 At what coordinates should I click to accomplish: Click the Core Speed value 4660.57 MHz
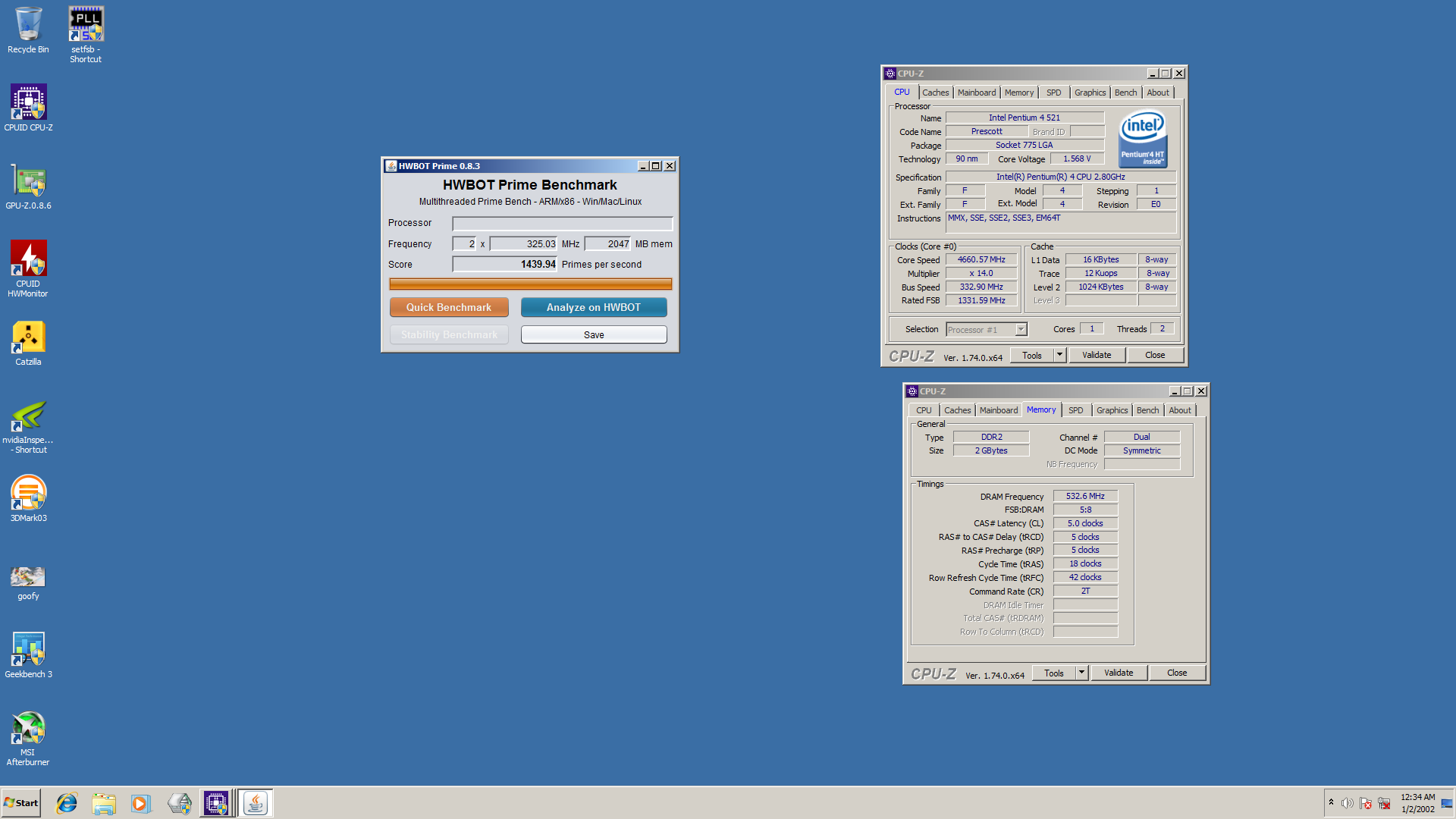click(x=981, y=259)
